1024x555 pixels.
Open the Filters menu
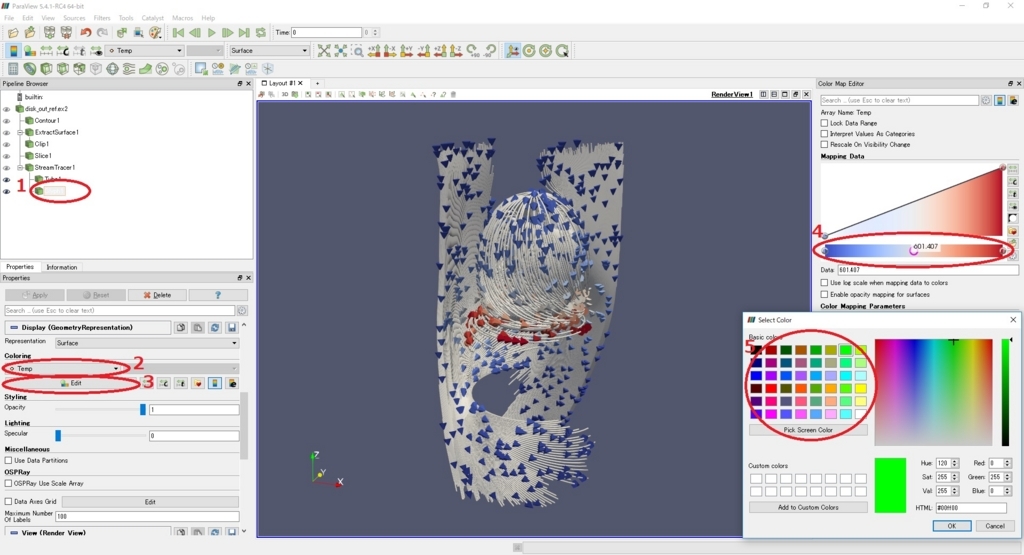click(x=102, y=18)
